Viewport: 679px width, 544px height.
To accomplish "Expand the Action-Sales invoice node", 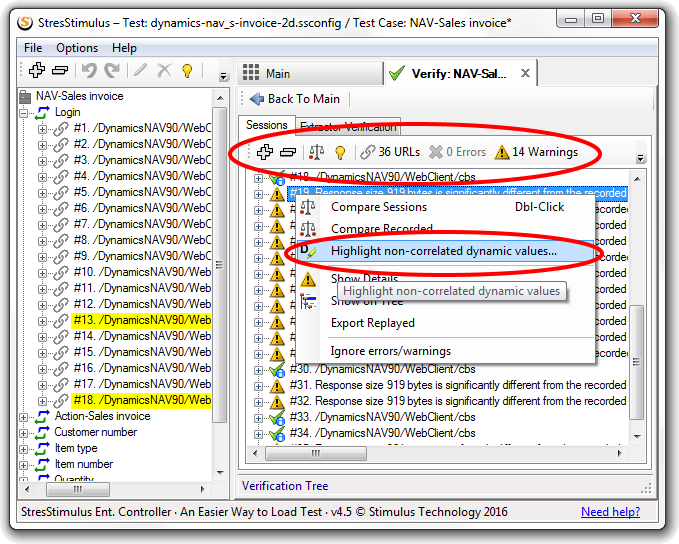I will [x=24, y=418].
